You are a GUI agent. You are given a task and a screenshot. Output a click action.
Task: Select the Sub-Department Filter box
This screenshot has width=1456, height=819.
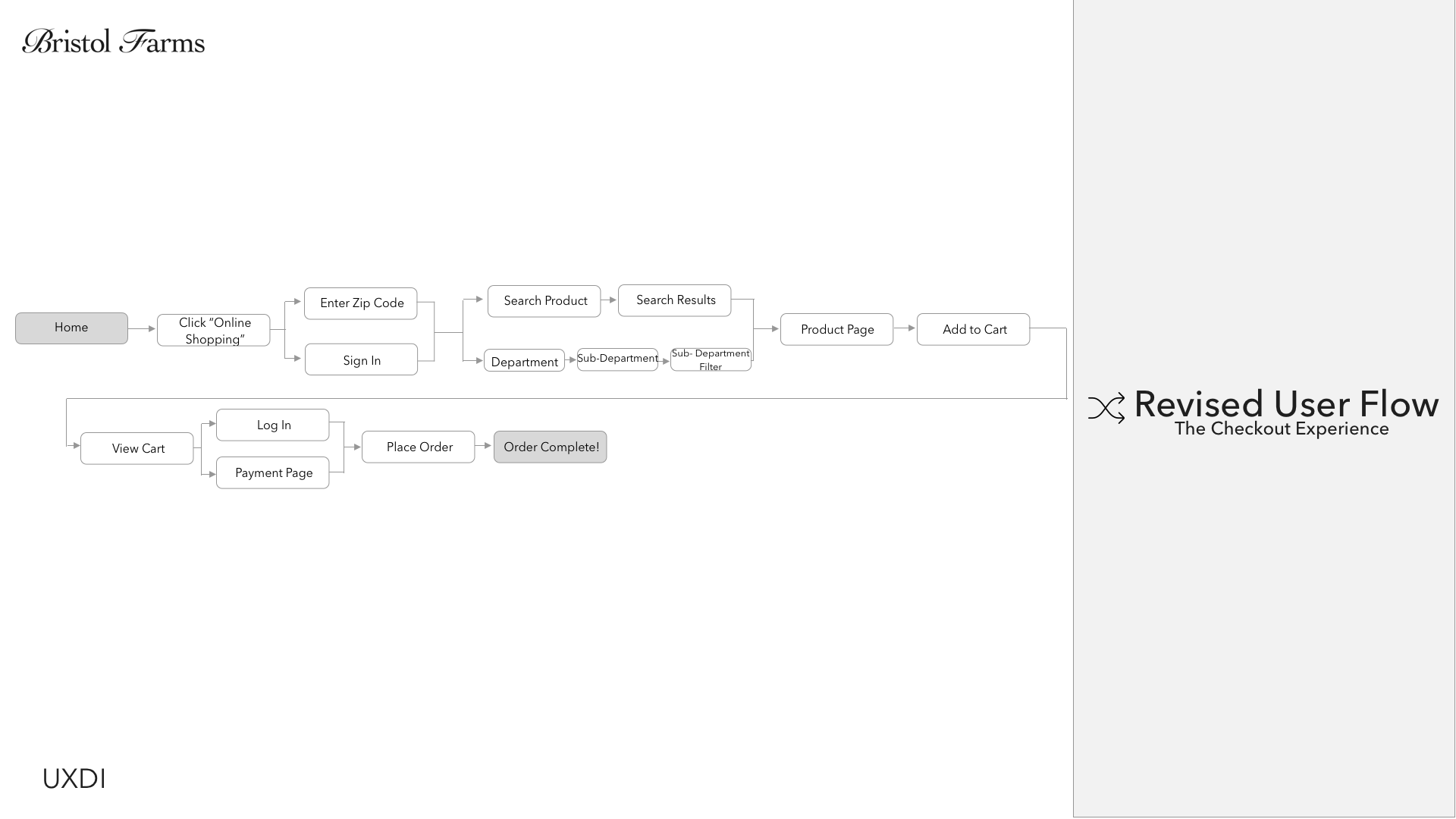click(711, 359)
